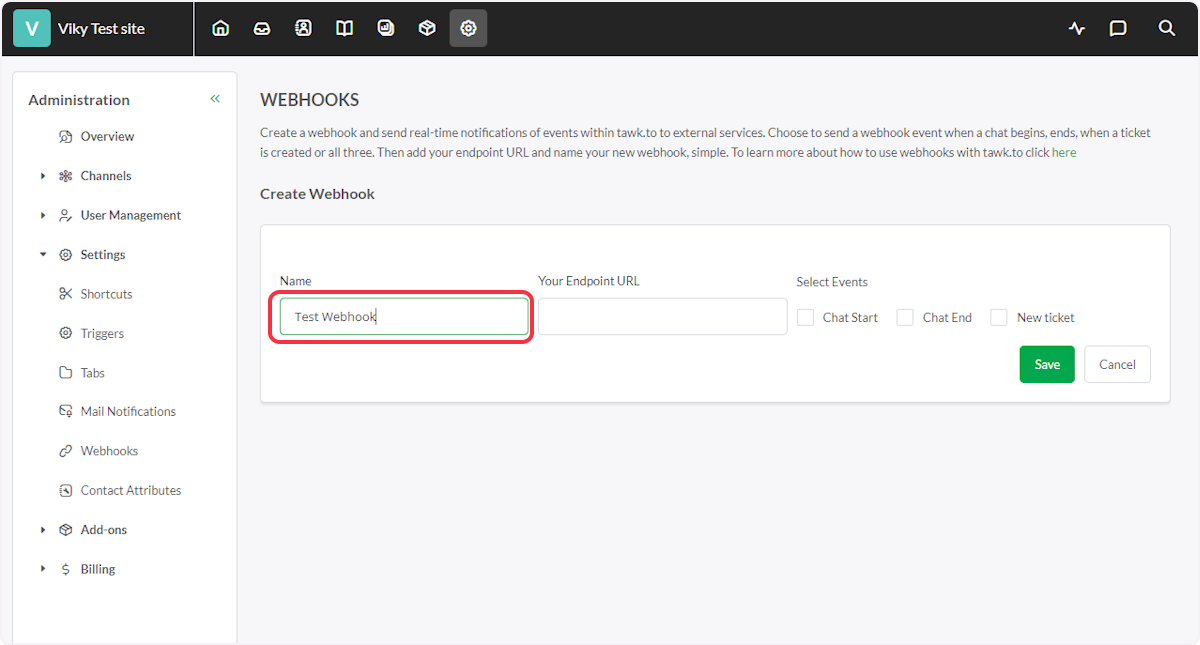
Task: Enable the Chat Start event
Action: 806,317
